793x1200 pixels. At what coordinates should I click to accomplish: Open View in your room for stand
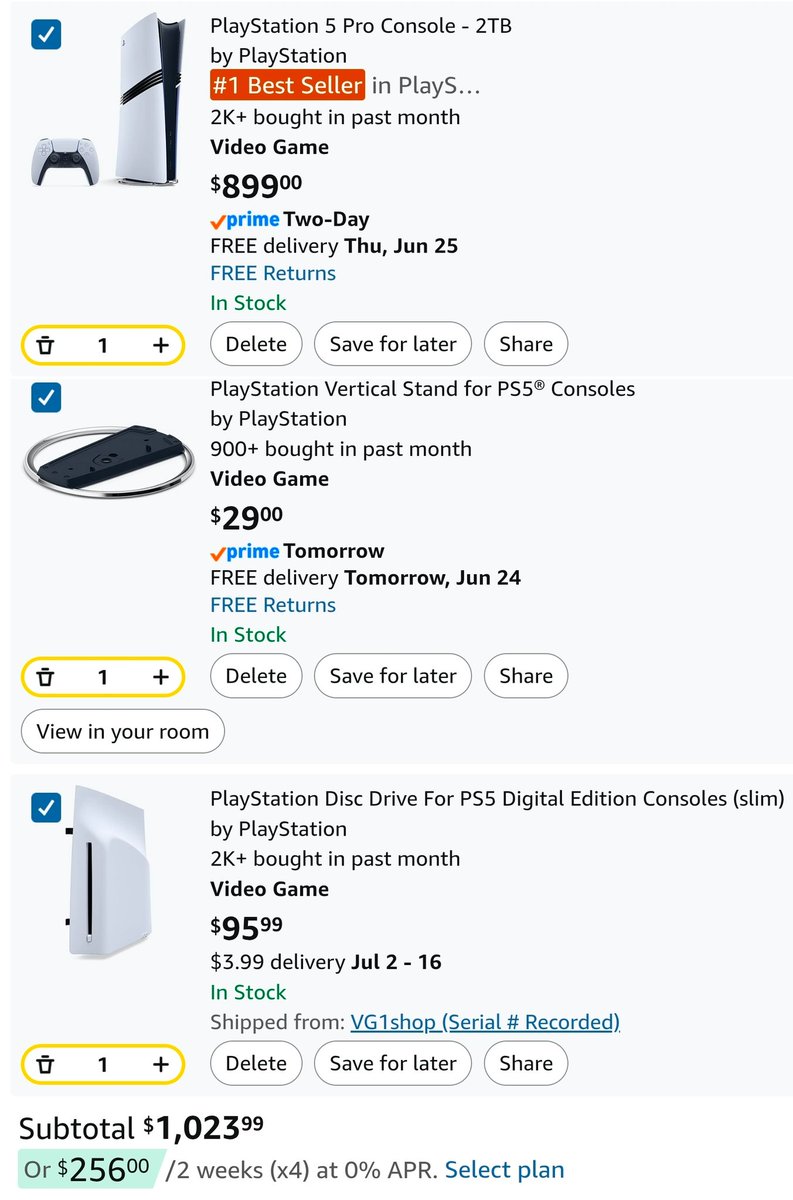[x=123, y=731]
